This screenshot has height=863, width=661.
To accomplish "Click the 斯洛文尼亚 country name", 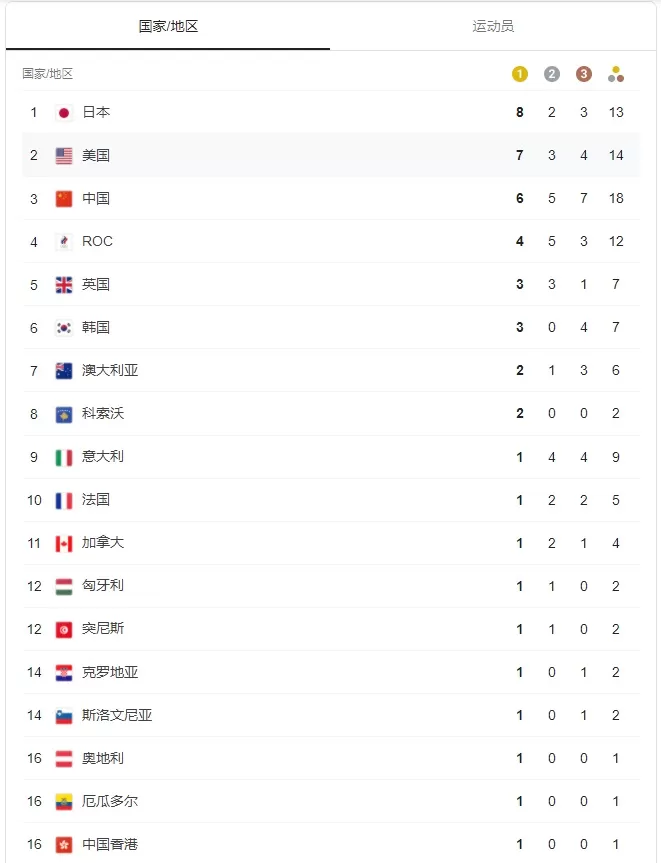I will [x=117, y=715].
